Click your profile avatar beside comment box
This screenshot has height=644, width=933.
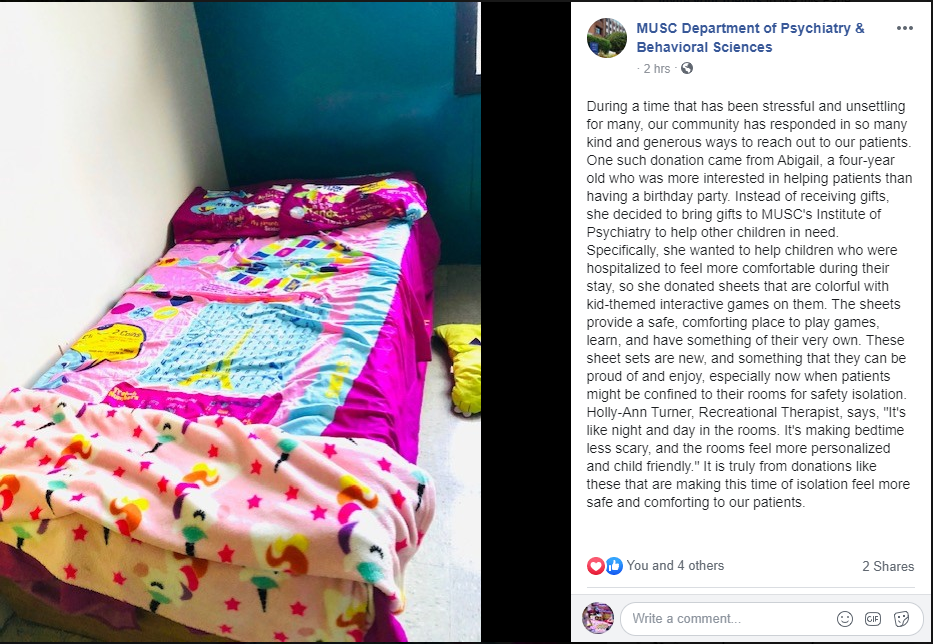pos(597,618)
